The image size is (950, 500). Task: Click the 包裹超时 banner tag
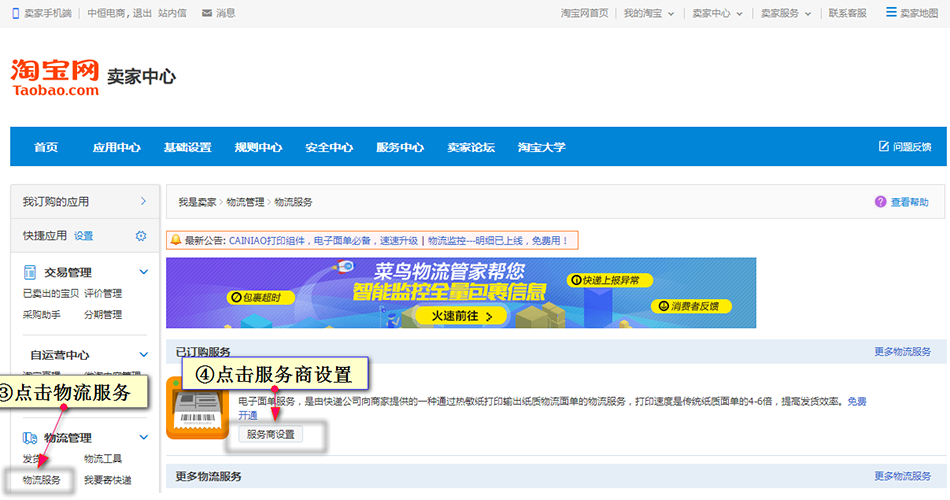pyautogui.click(x=261, y=298)
